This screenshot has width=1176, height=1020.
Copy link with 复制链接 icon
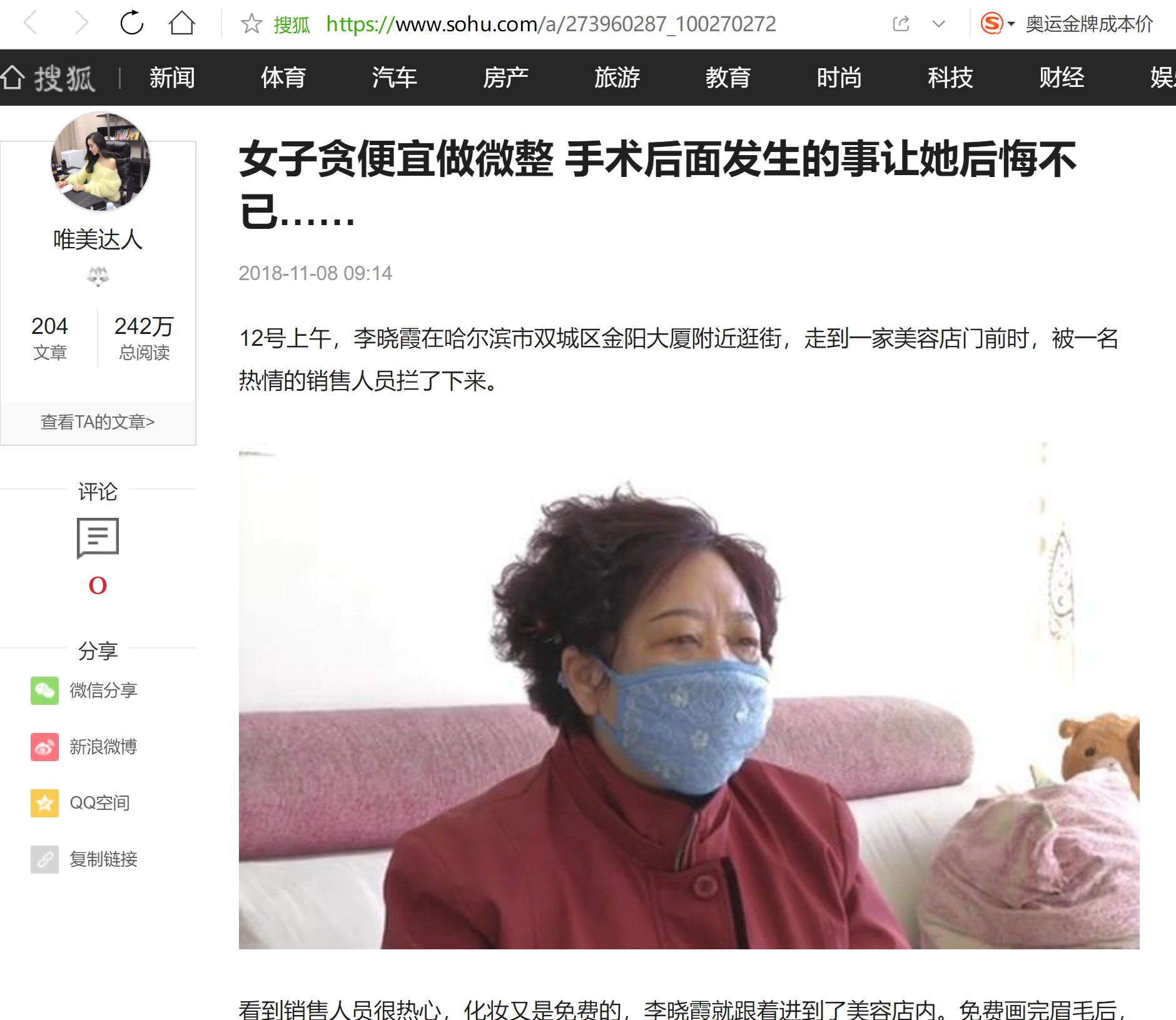(44, 859)
